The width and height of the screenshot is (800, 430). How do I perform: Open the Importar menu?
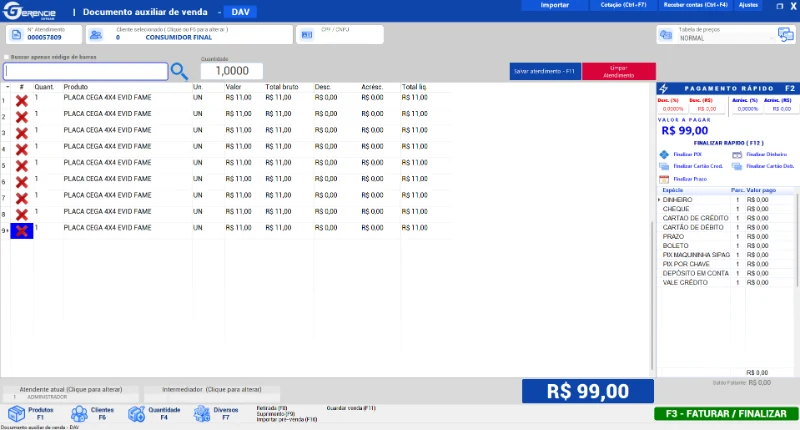555,5
